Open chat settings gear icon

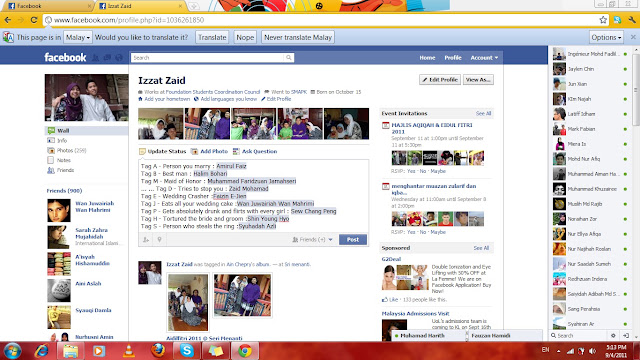(613, 336)
